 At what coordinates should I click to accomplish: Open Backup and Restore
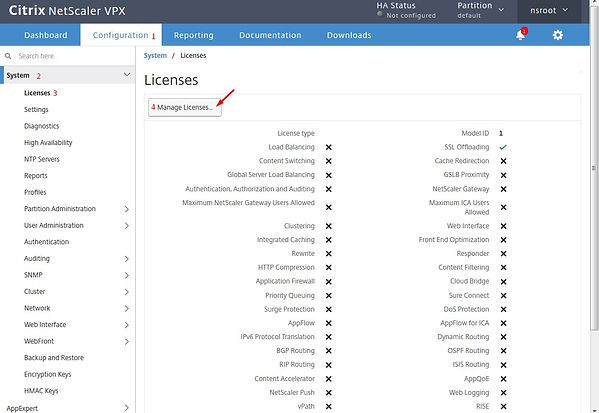point(54,358)
